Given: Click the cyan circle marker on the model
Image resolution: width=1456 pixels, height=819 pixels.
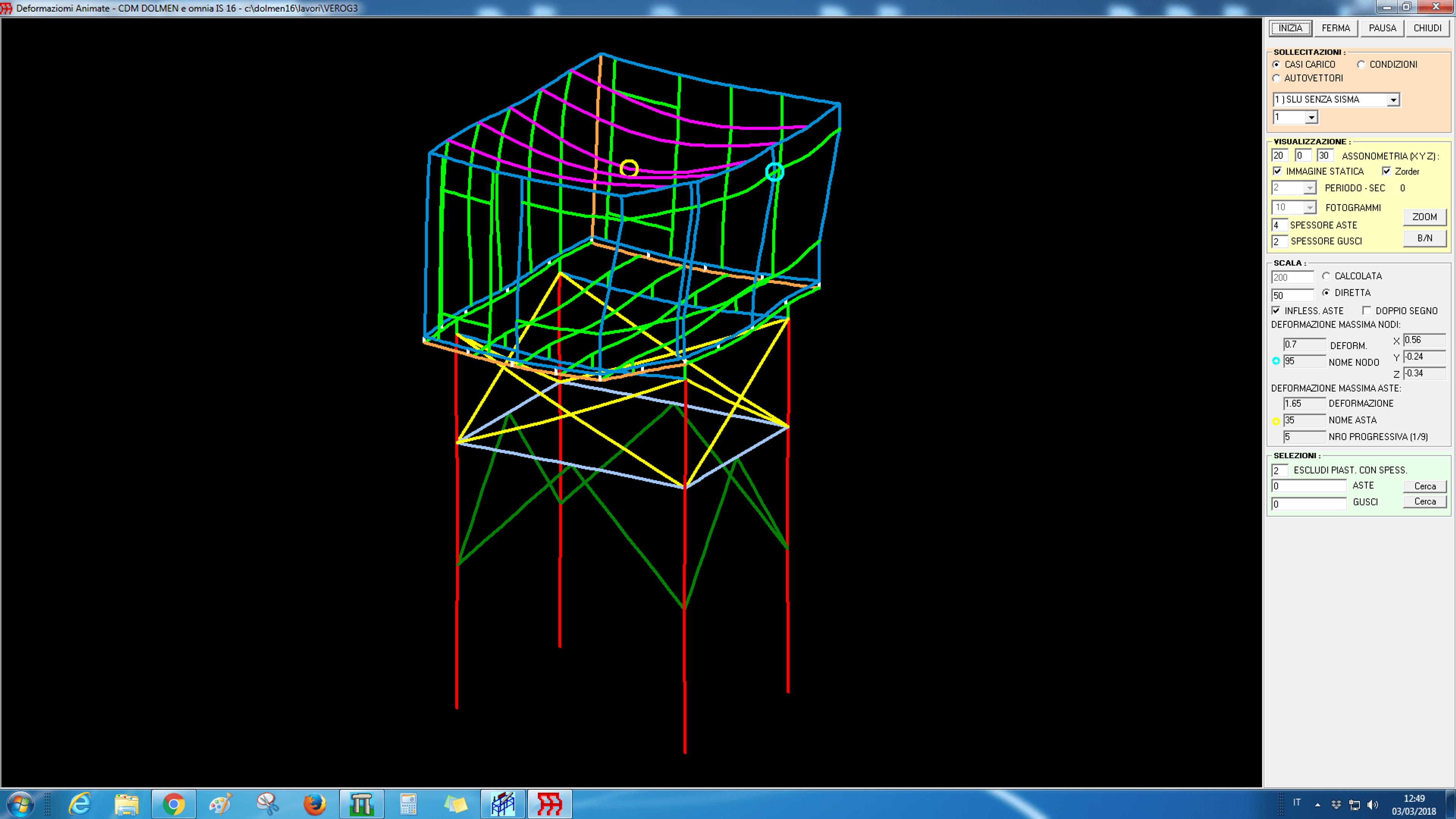Looking at the screenshot, I should tap(774, 171).
